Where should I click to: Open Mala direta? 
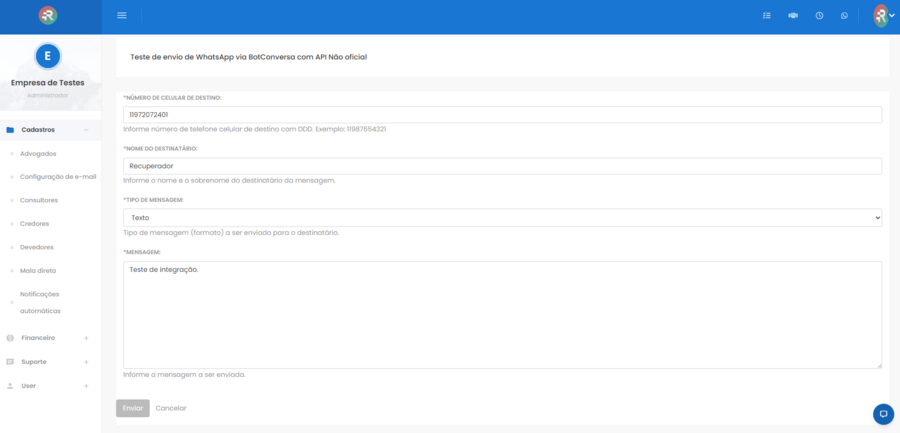point(38,270)
